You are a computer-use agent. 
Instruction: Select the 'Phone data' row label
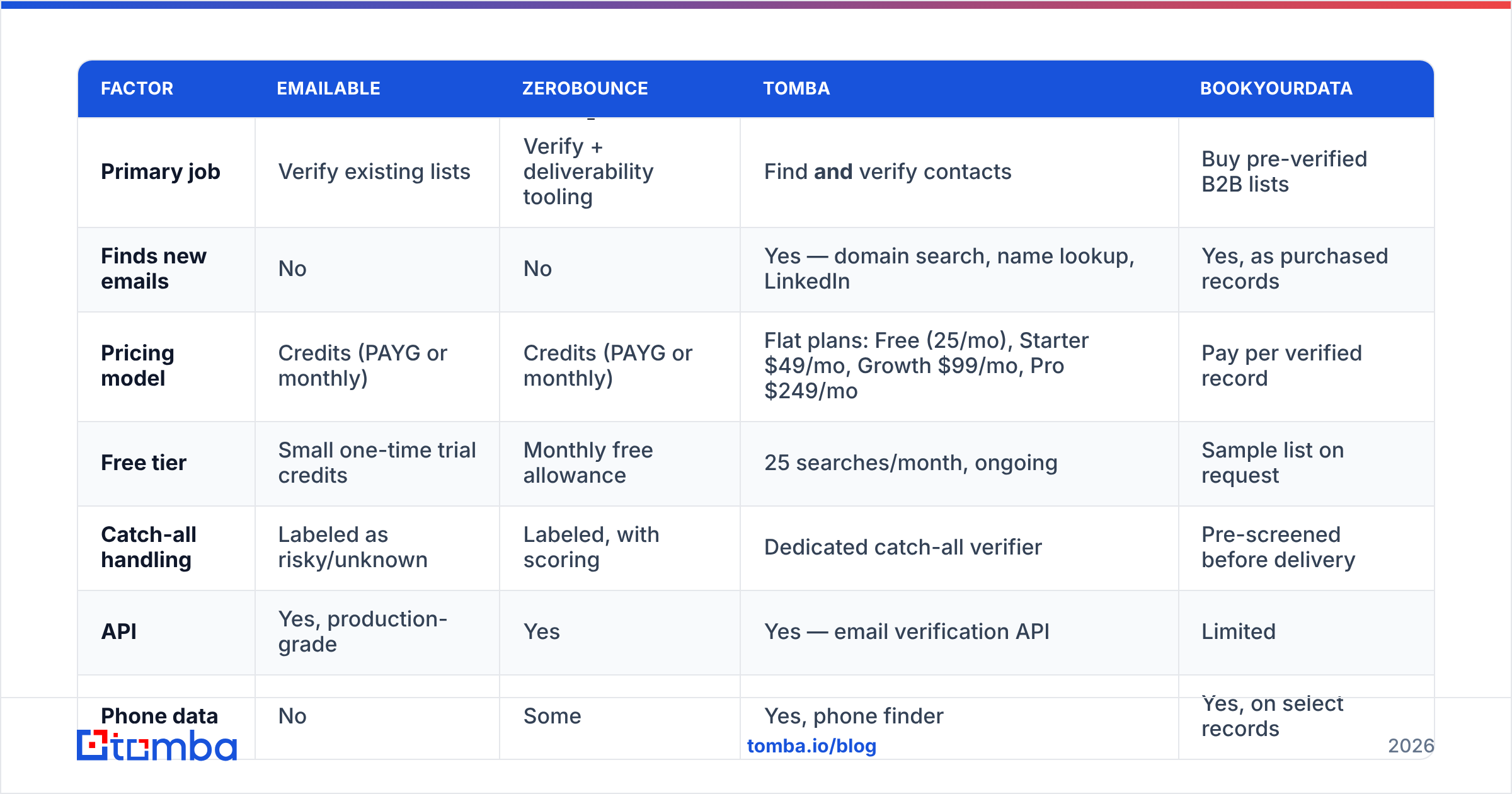[x=159, y=716]
